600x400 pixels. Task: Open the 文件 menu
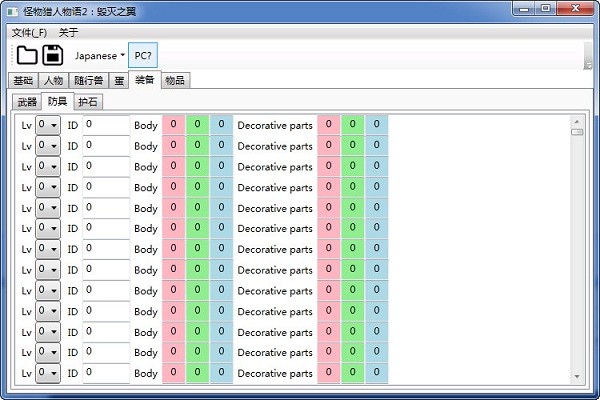click(x=29, y=32)
